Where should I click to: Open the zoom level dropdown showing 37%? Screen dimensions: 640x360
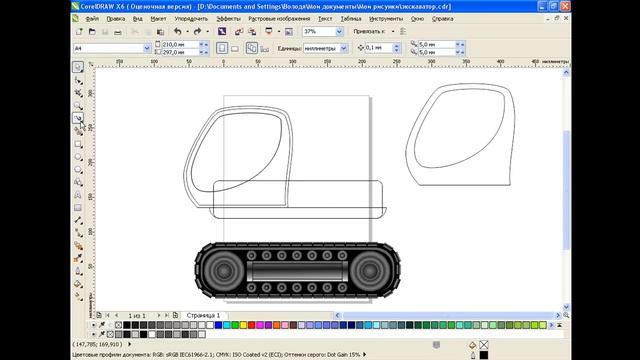(x=339, y=31)
